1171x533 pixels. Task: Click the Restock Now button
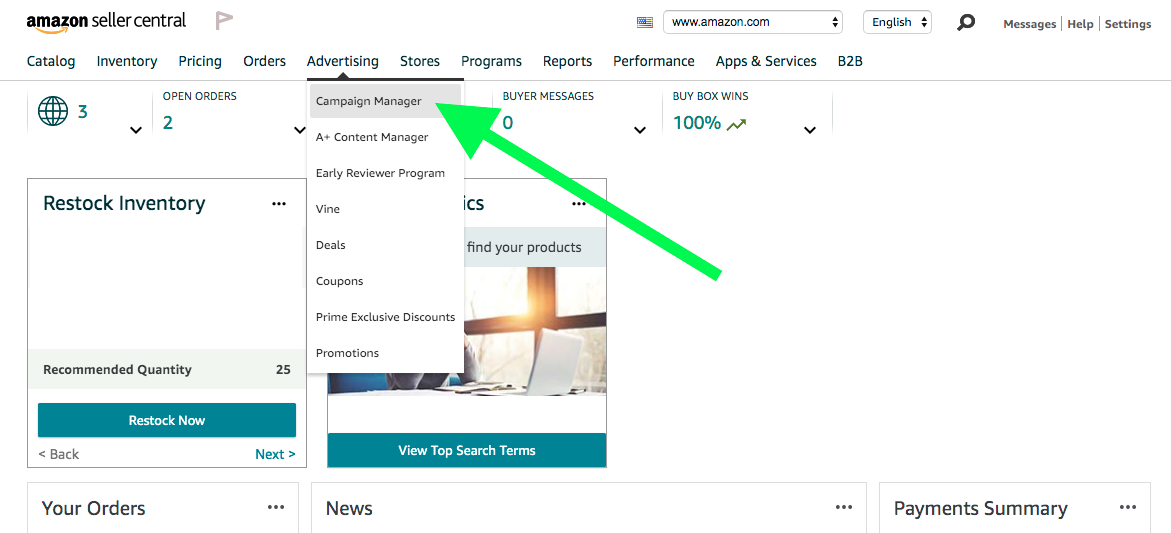pyautogui.click(x=167, y=420)
